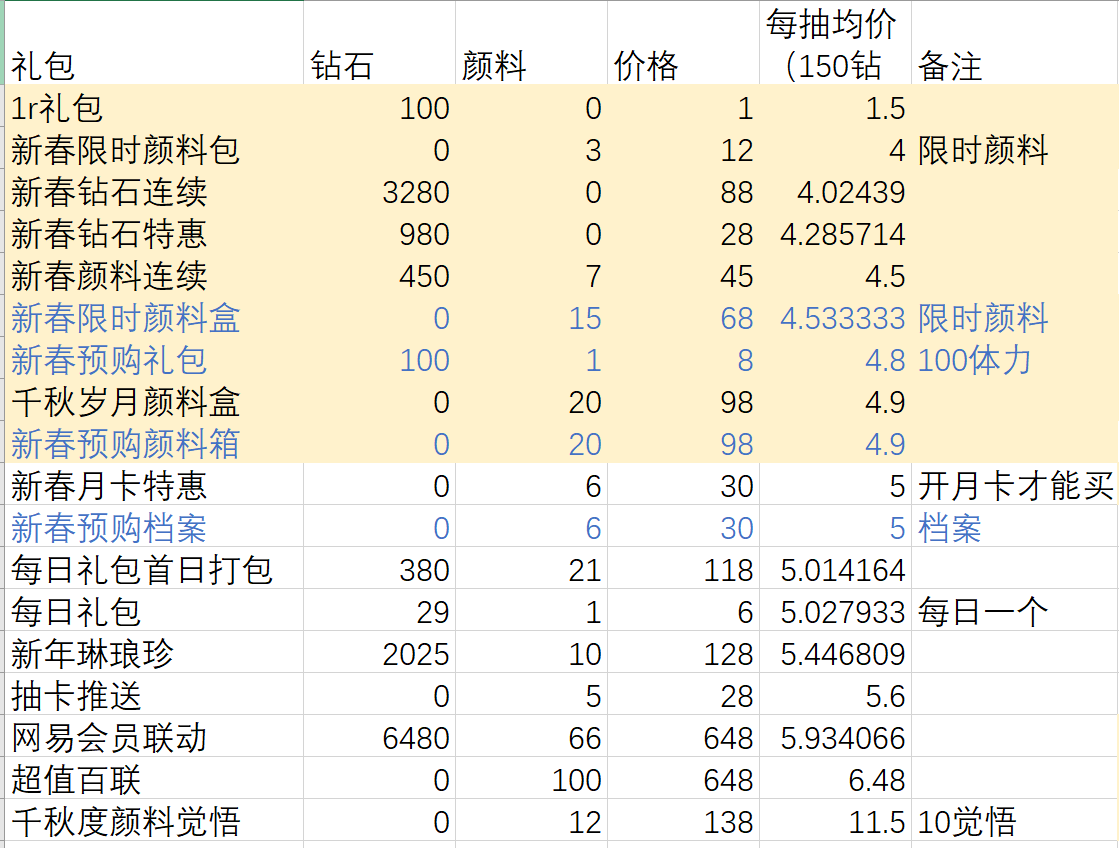This screenshot has height=848, width=1119.
Task: Select the blue average value 4.8
Action: click(x=885, y=361)
